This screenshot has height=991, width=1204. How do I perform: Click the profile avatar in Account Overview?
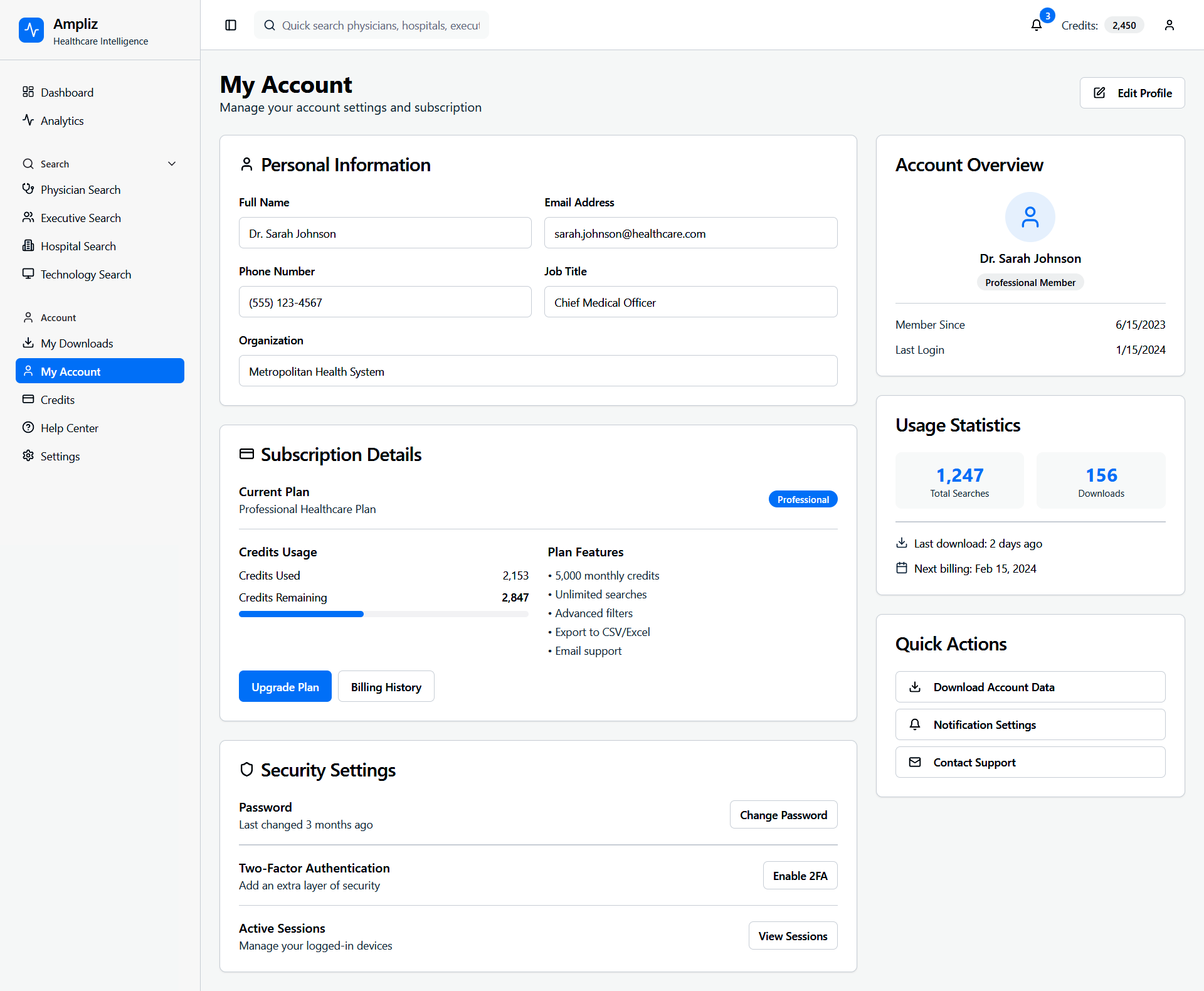[x=1030, y=217]
